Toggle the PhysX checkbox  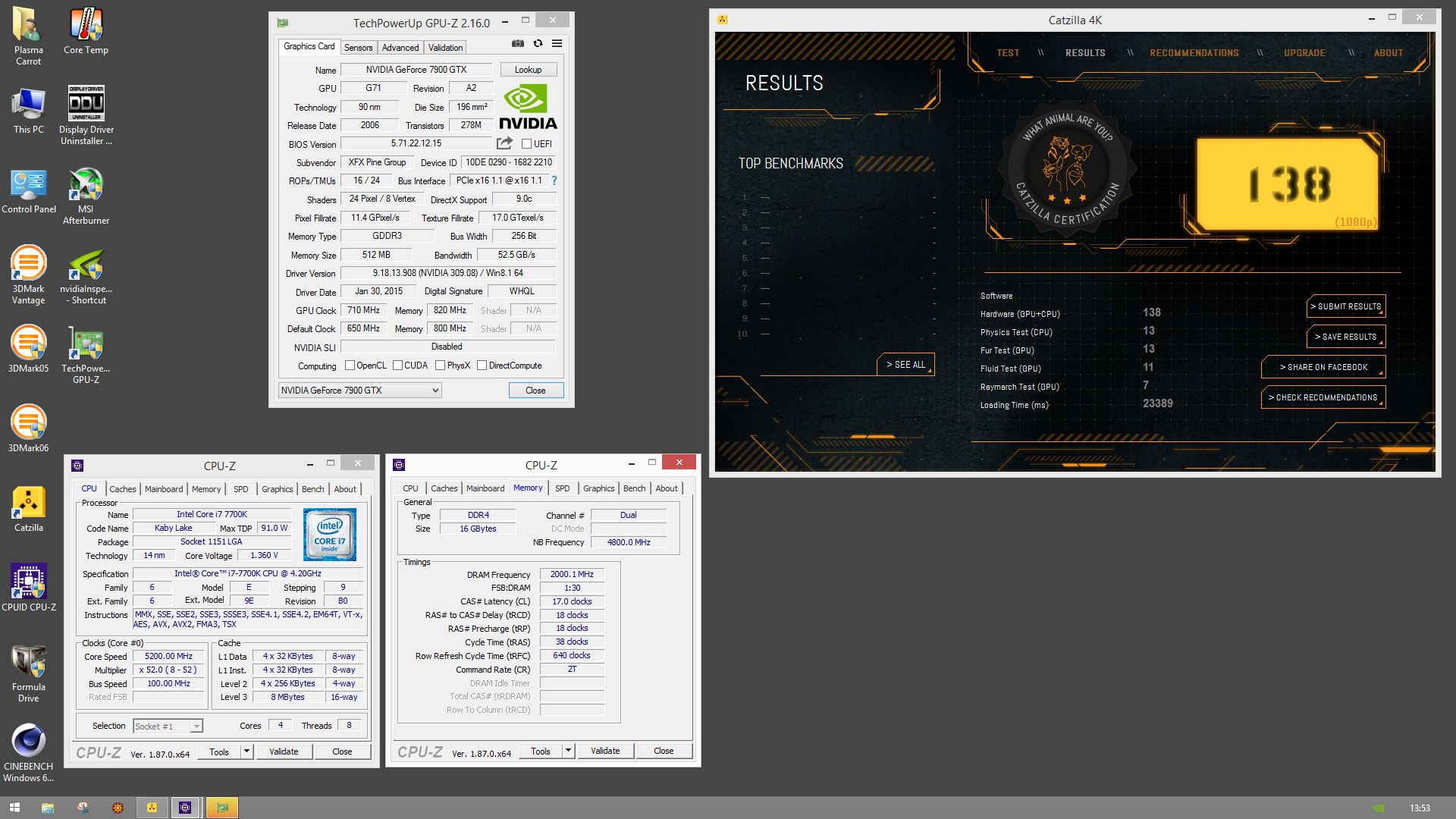coord(440,366)
